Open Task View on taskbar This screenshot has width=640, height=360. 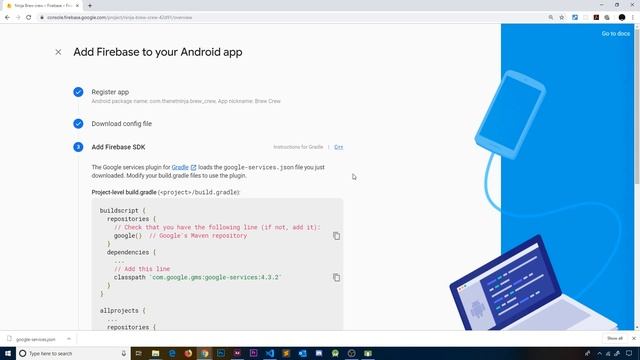[x=139, y=353]
